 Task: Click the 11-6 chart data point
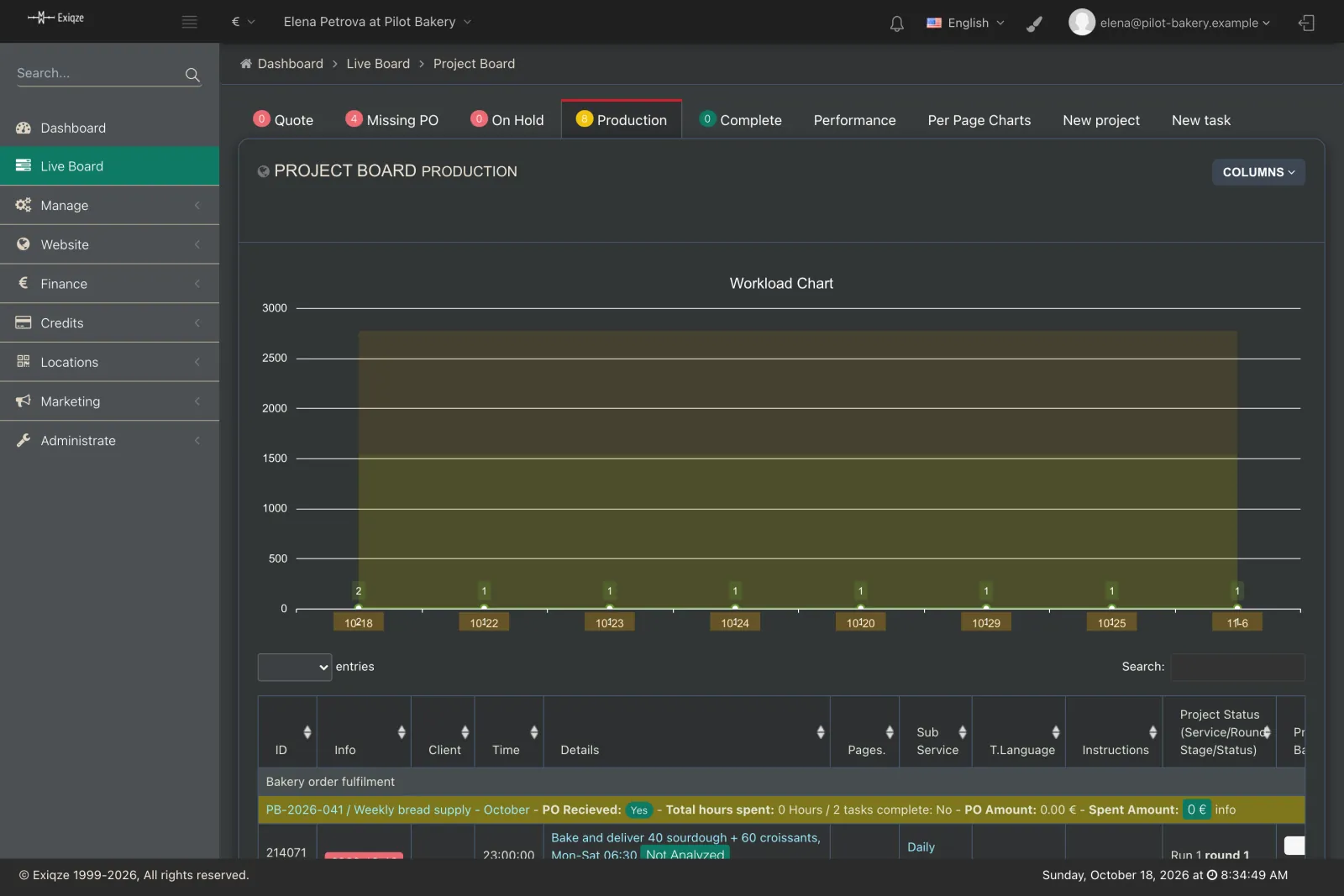[1237, 606]
